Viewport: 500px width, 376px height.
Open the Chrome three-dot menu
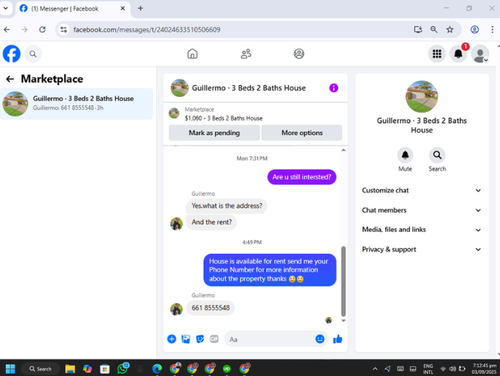coord(492,30)
